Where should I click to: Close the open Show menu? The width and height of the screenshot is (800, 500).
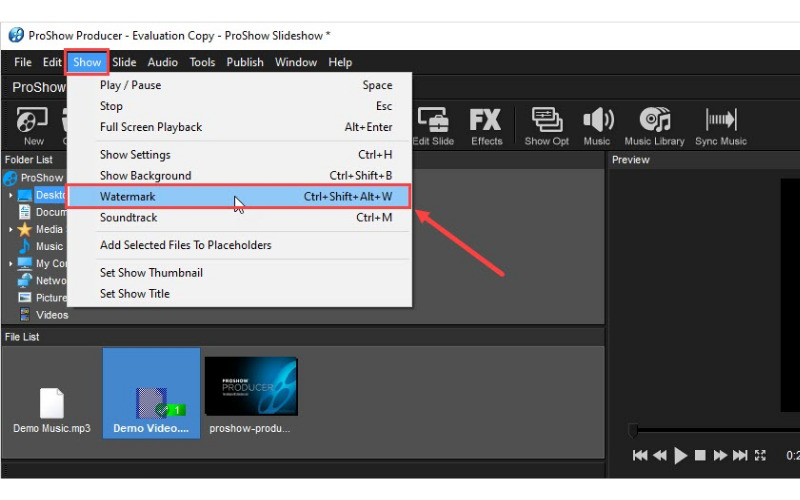click(87, 62)
